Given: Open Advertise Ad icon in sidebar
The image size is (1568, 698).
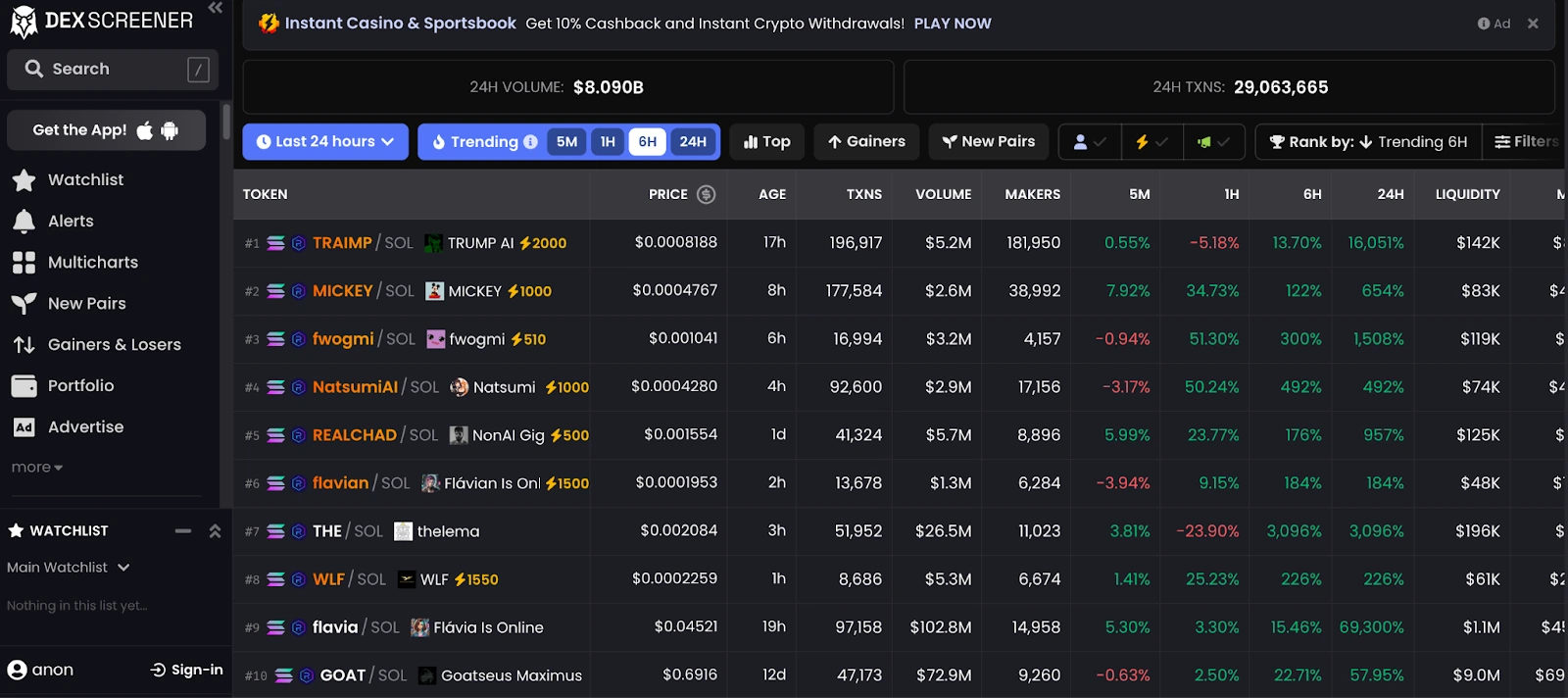Looking at the screenshot, I should (24, 427).
